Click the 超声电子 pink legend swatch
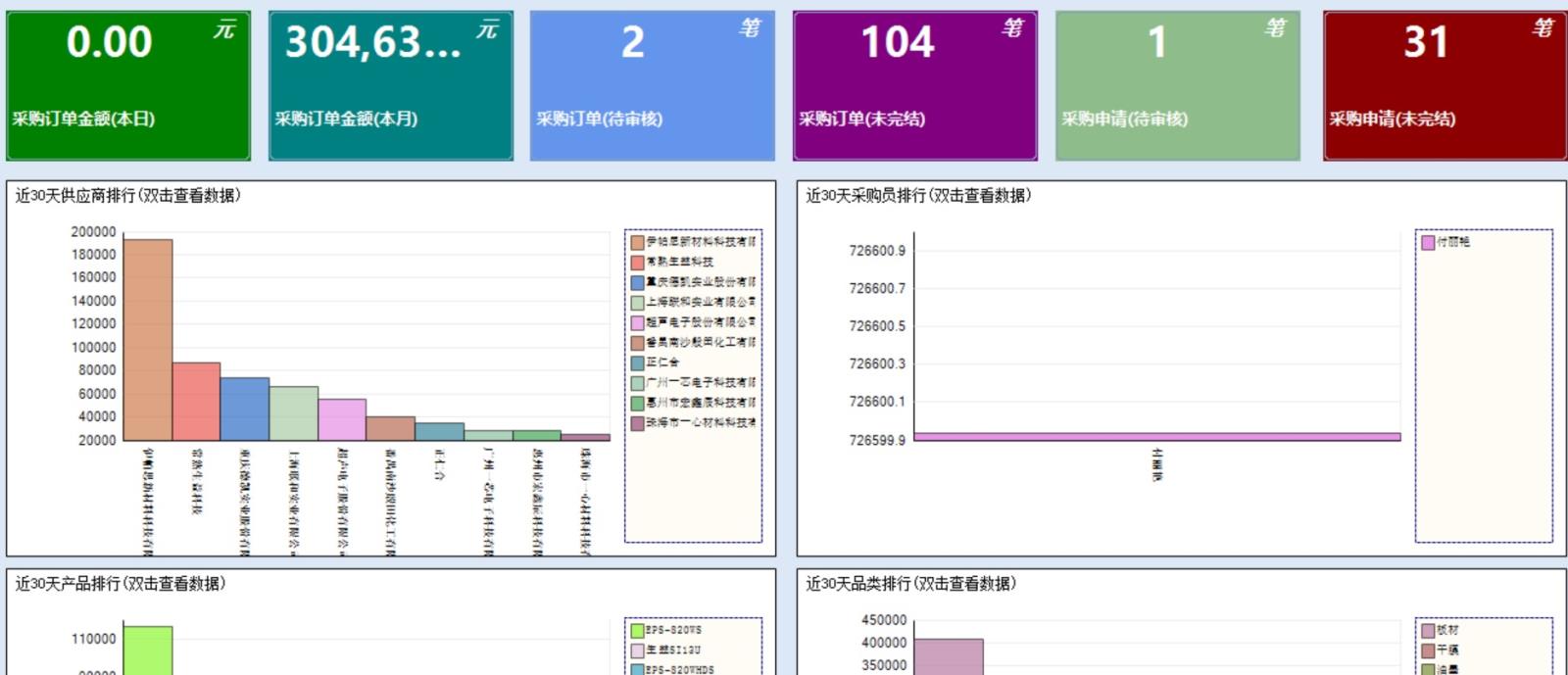The height and width of the screenshot is (675, 1568). pos(638,322)
